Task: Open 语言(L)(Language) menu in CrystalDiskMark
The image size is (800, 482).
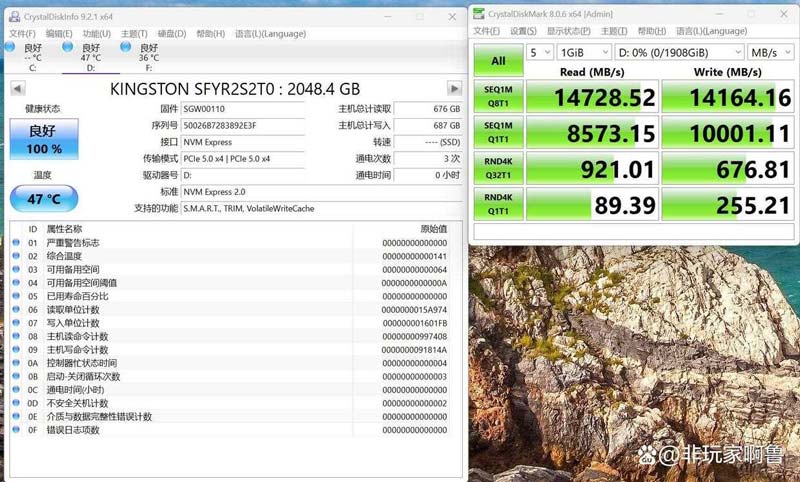Action: 712,31
